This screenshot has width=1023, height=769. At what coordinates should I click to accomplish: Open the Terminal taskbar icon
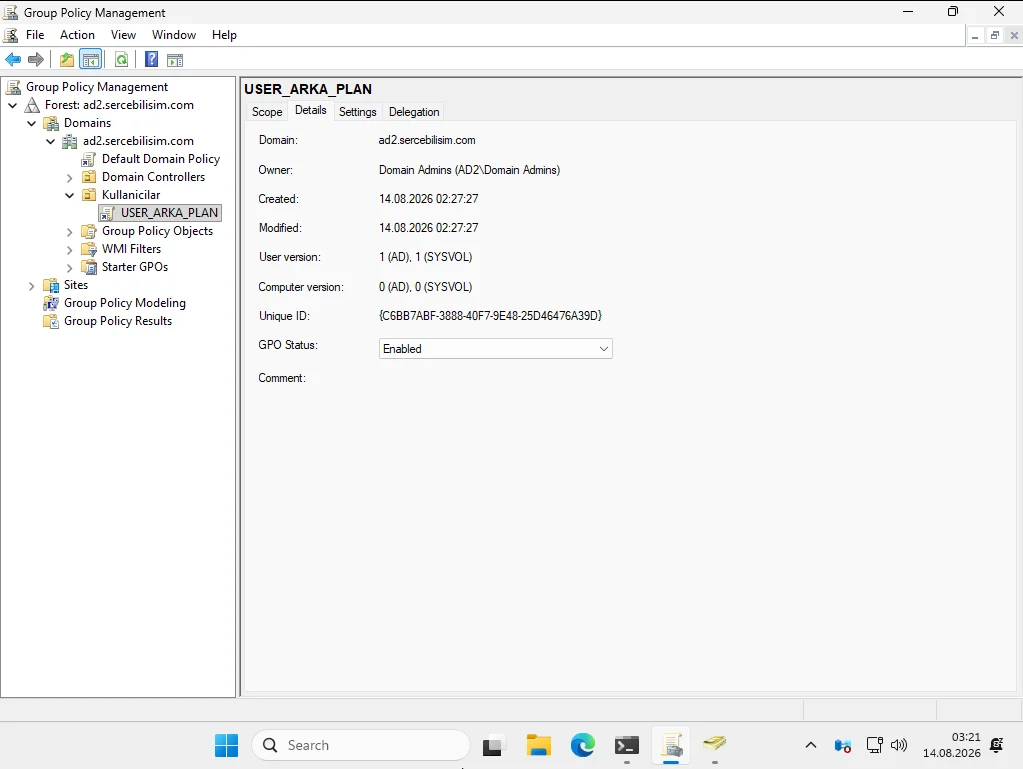[626, 746]
